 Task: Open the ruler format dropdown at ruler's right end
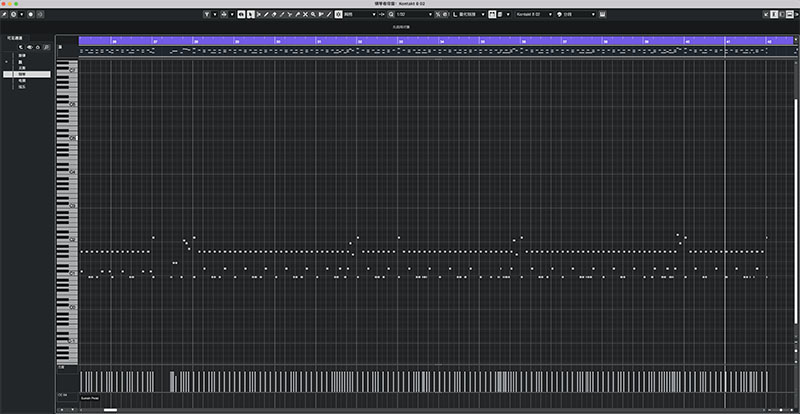pyautogui.click(x=796, y=38)
